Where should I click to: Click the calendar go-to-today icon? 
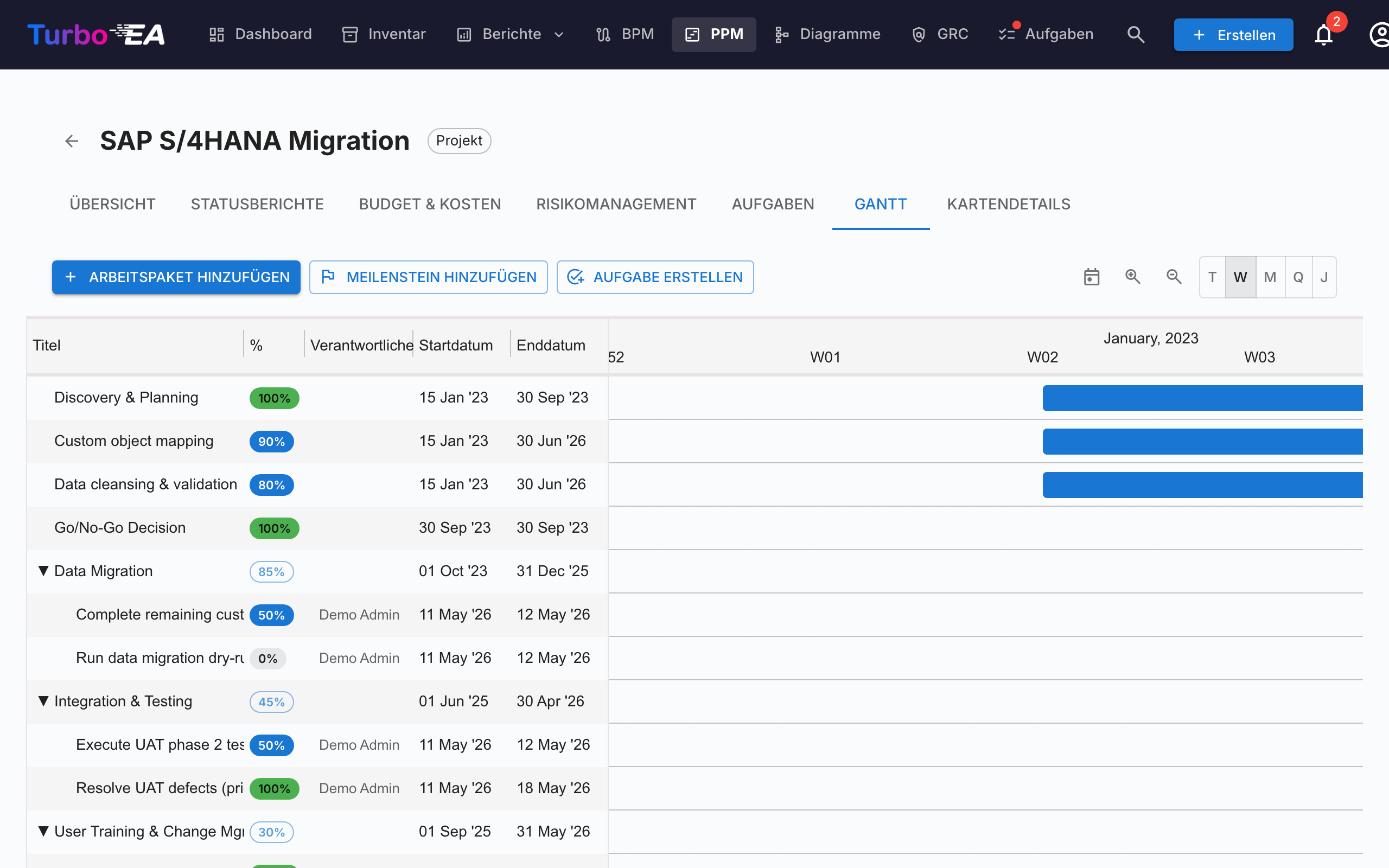pyautogui.click(x=1091, y=277)
